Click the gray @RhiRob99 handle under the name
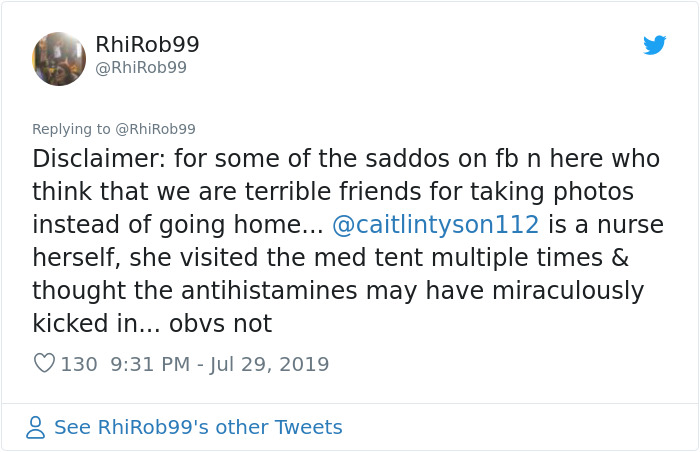The image size is (700, 452). coord(141,67)
